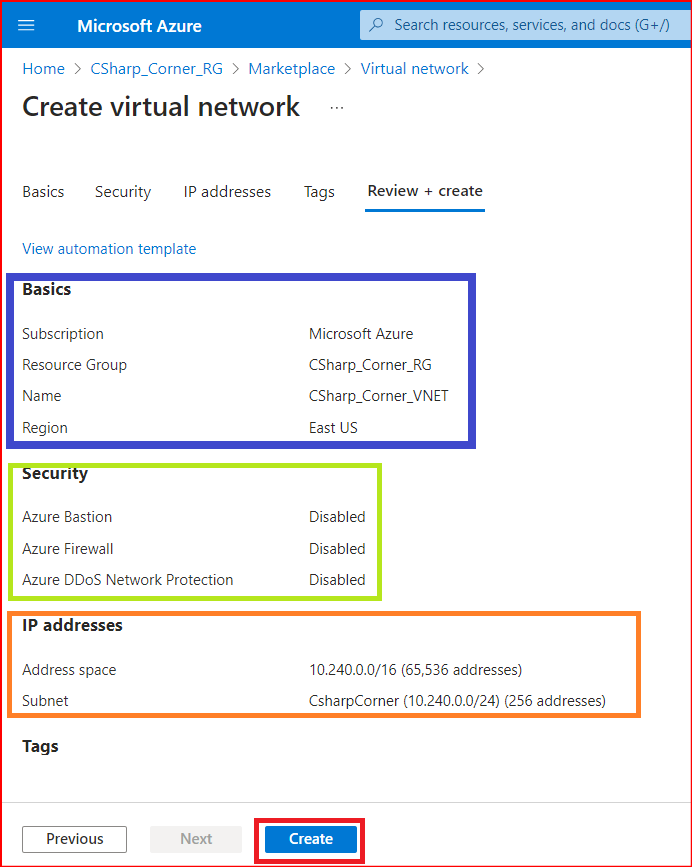Open the ellipsis more options menu

click(337, 108)
